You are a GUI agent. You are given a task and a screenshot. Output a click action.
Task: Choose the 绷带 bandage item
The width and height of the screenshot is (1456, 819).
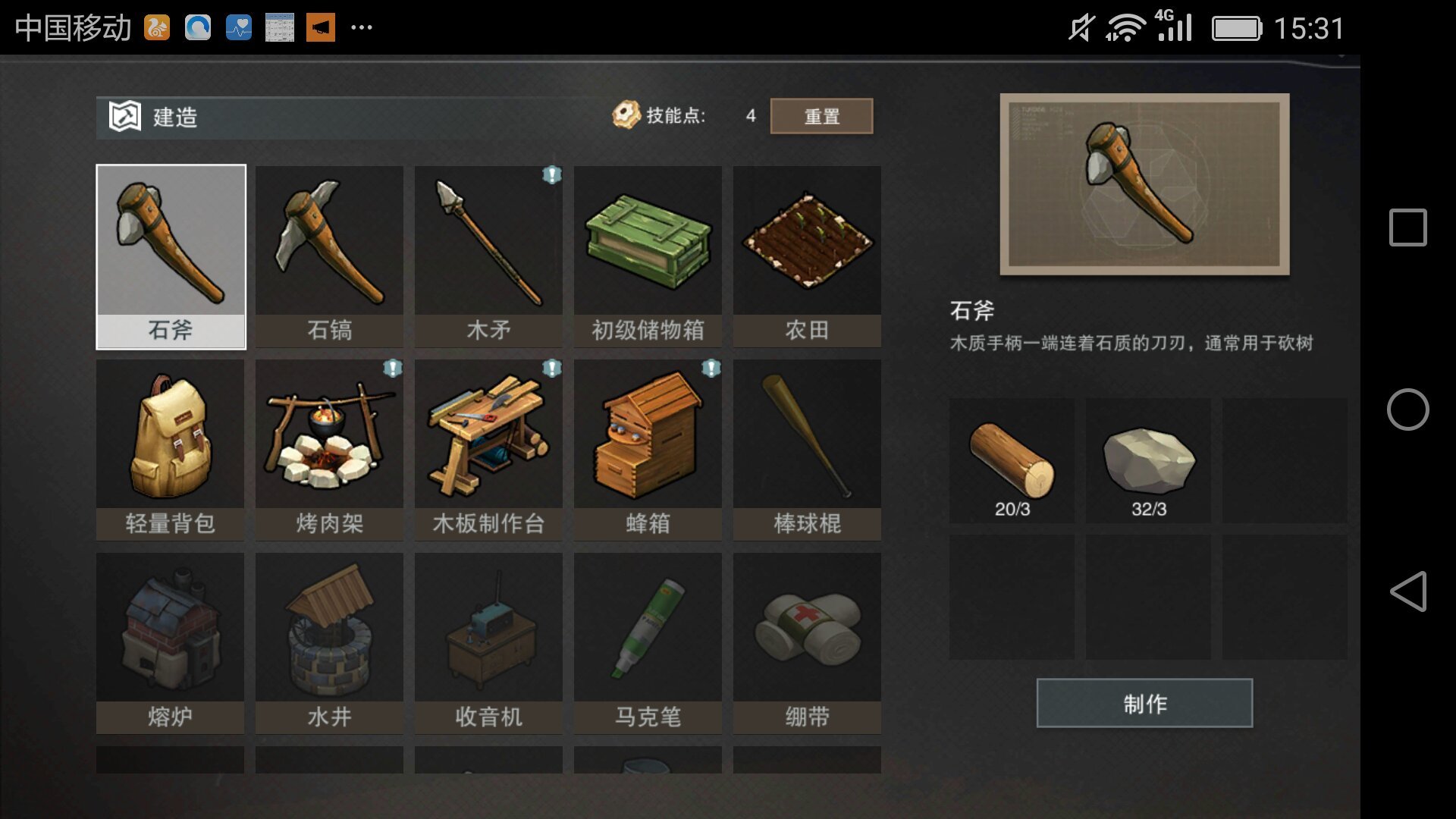[807, 643]
